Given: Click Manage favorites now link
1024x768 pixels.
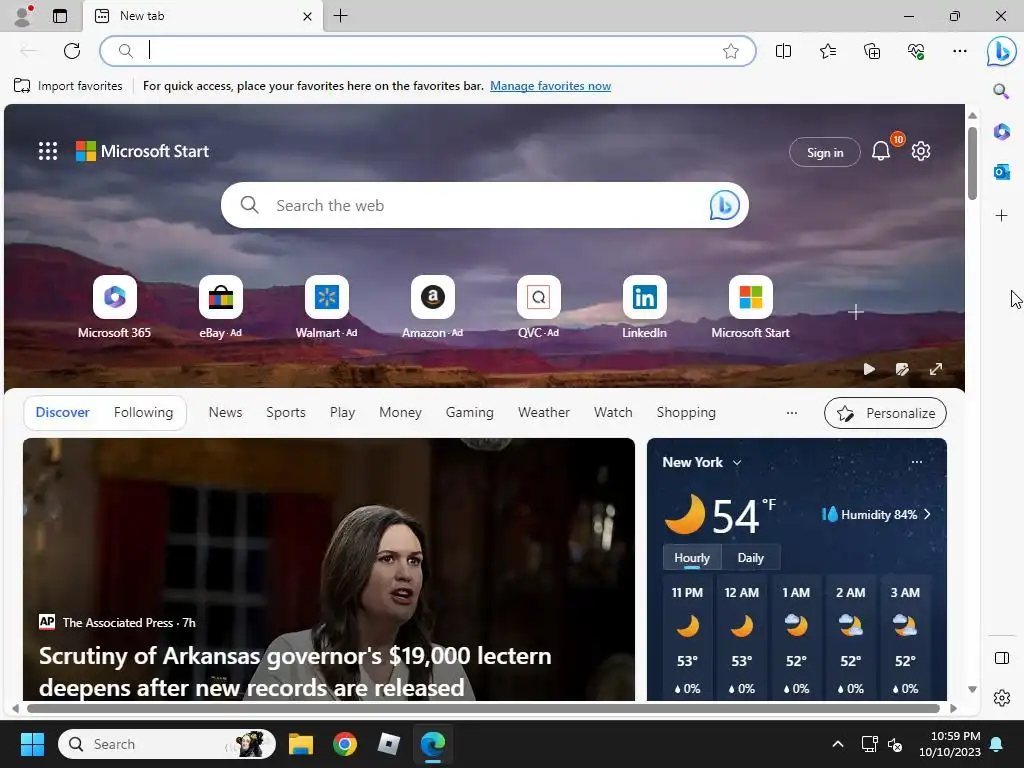Looking at the screenshot, I should (550, 86).
